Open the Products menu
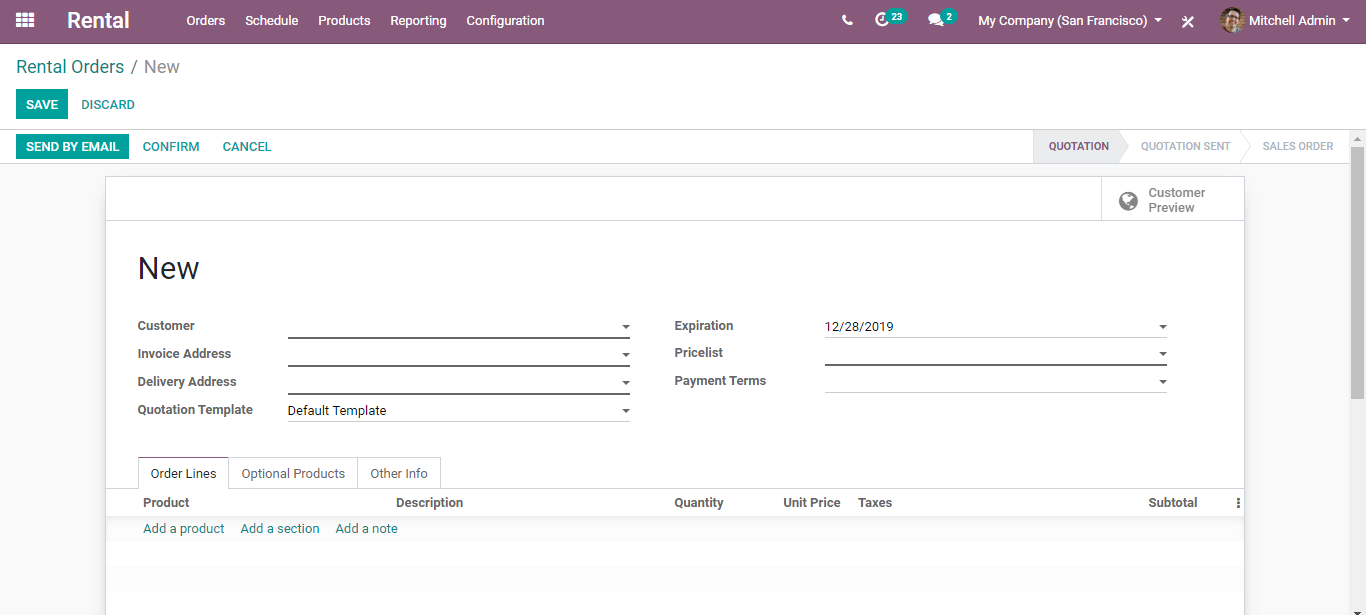This screenshot has width=1366, height=615. 344,20
